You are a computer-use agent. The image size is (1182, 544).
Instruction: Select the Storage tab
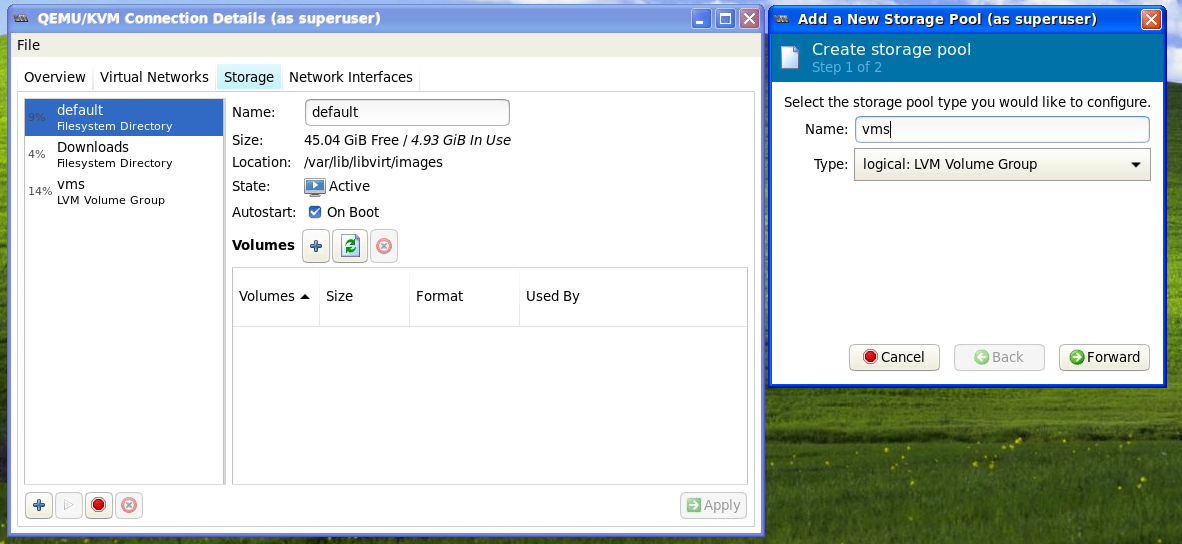pyautogui.click(x=249, y=77)
